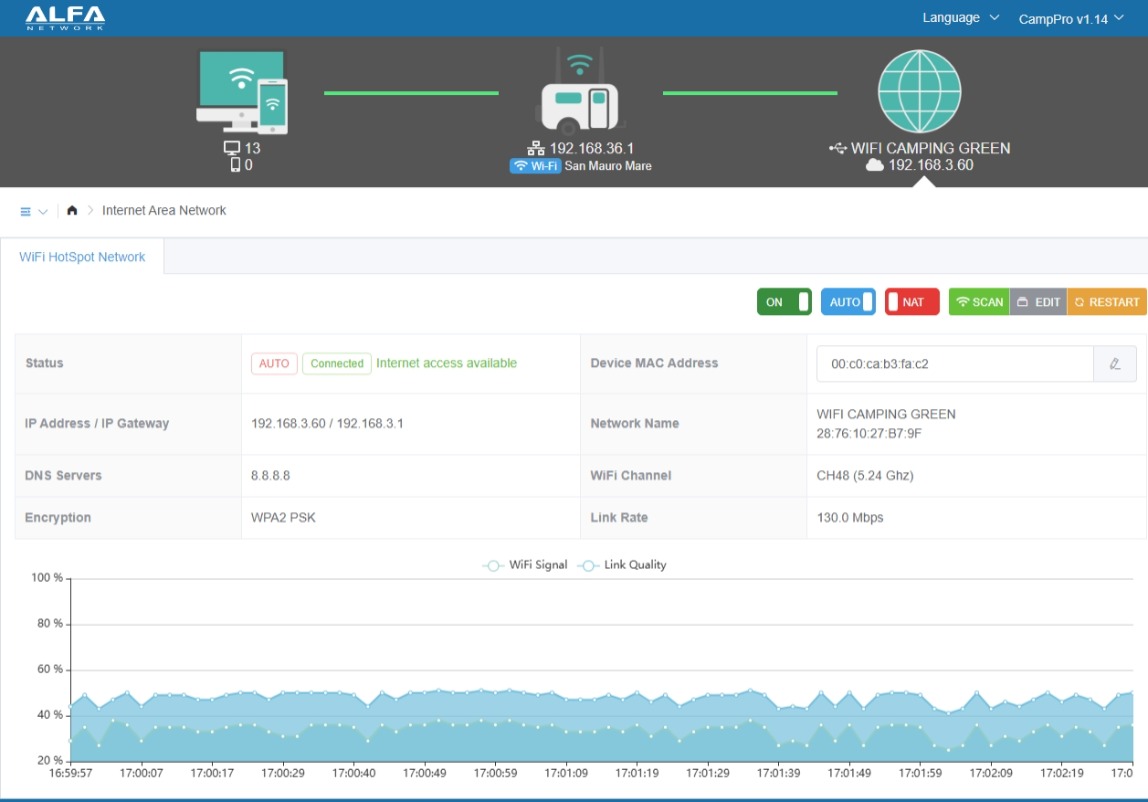Click the San Mauro Mare SSID label

pyautogui.click(x=608, y=166)
